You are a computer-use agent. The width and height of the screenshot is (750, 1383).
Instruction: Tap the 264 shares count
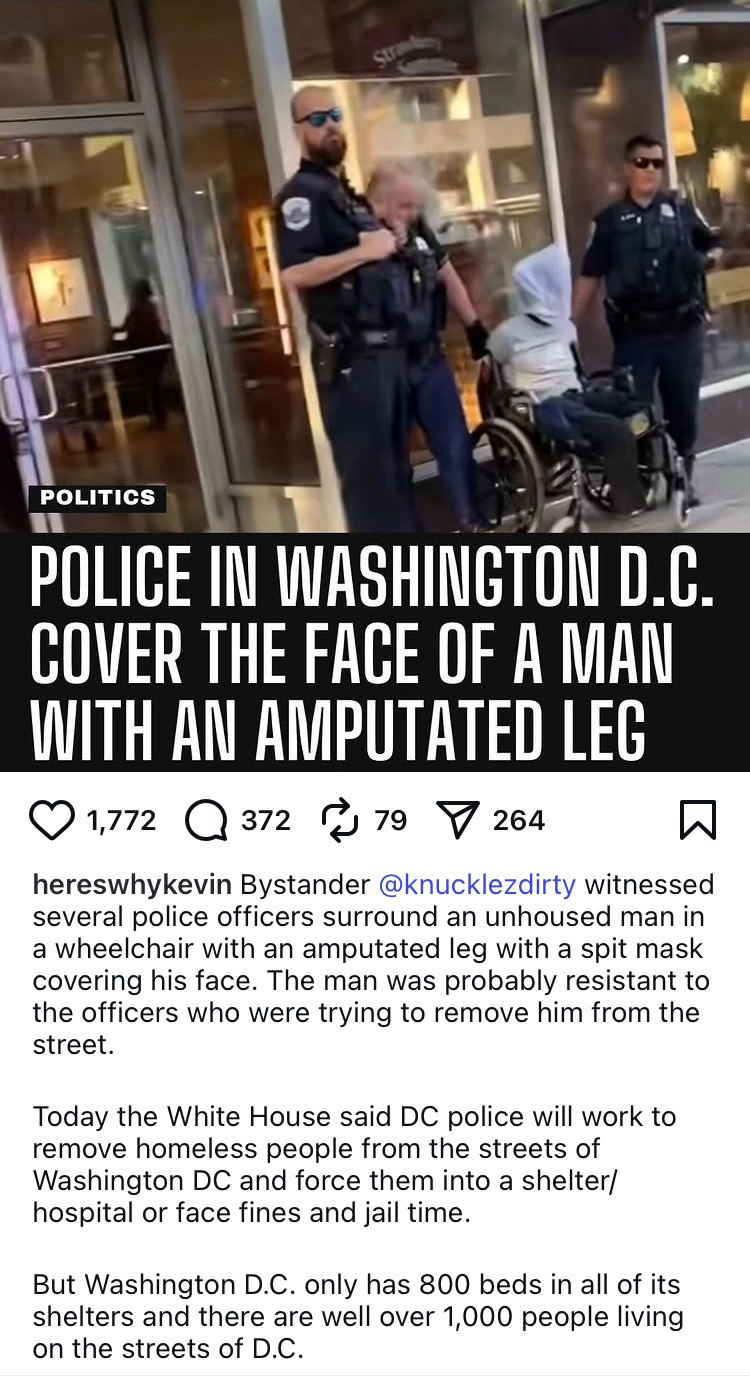coord(519,820)
